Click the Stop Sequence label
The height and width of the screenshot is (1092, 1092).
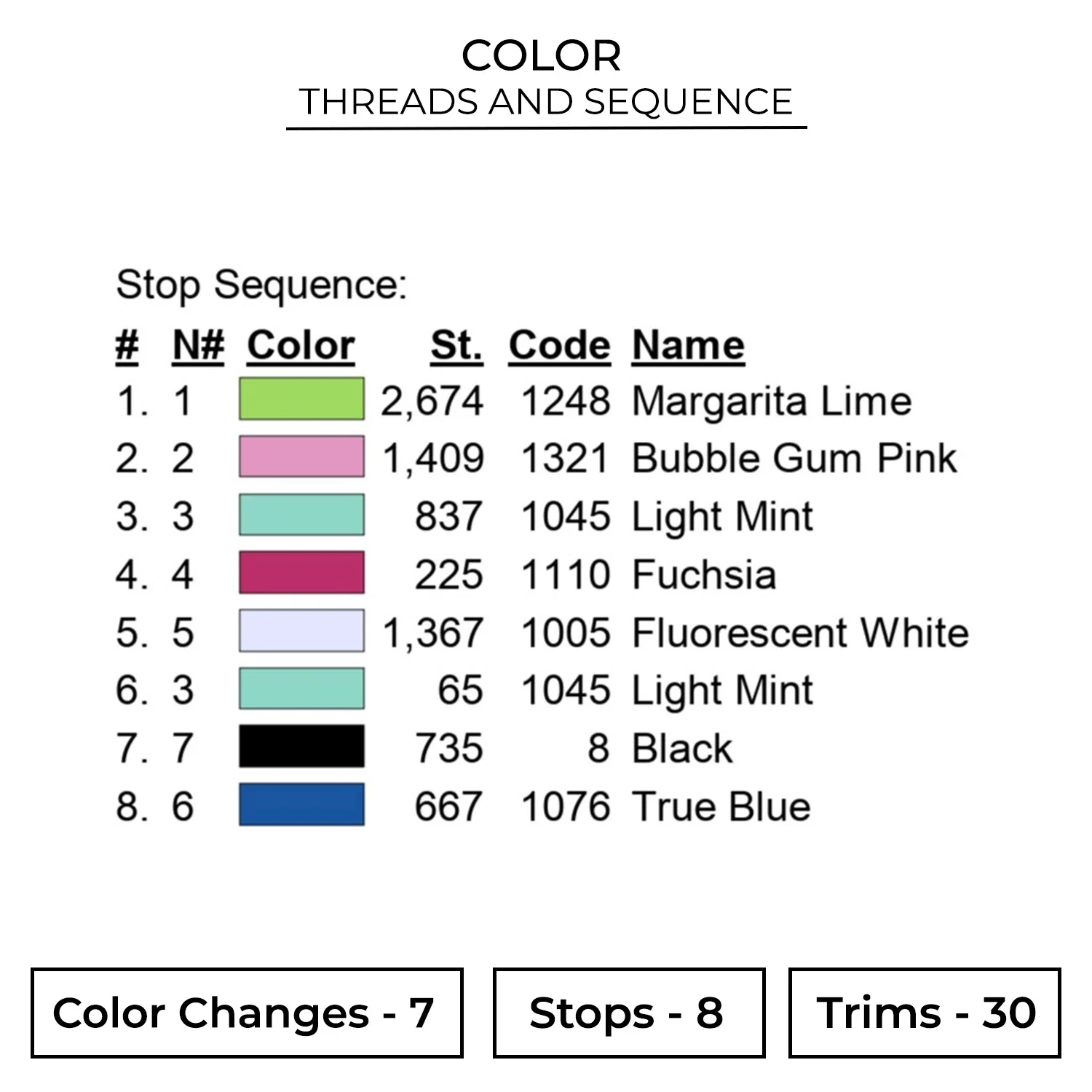tap(261, 284)
